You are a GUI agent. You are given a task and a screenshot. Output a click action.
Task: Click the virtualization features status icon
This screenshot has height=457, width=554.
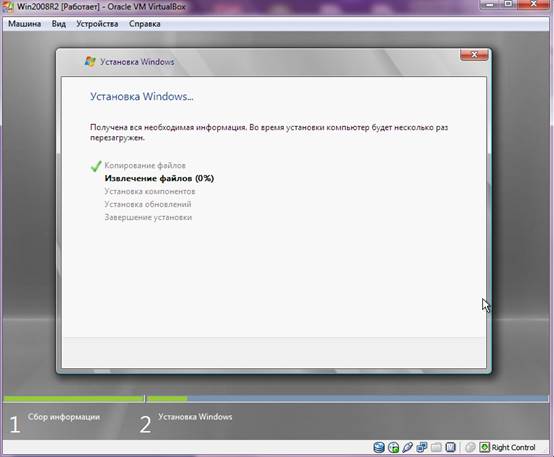click(x=450, y=447)
